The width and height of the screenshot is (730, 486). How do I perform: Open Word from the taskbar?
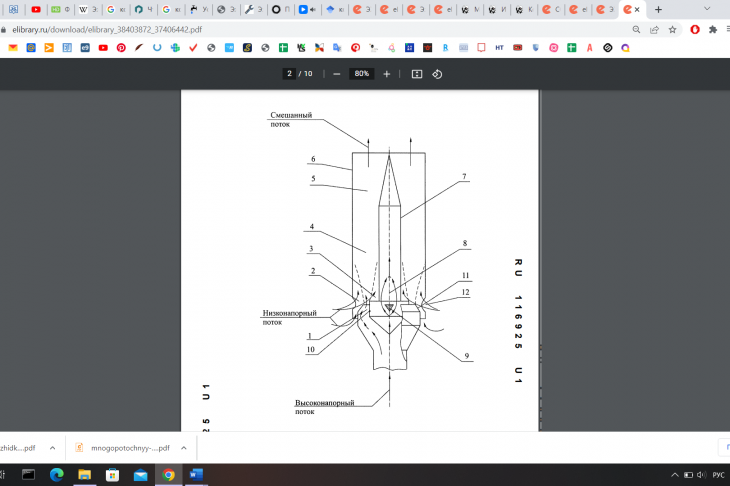[x=196, y=475]
